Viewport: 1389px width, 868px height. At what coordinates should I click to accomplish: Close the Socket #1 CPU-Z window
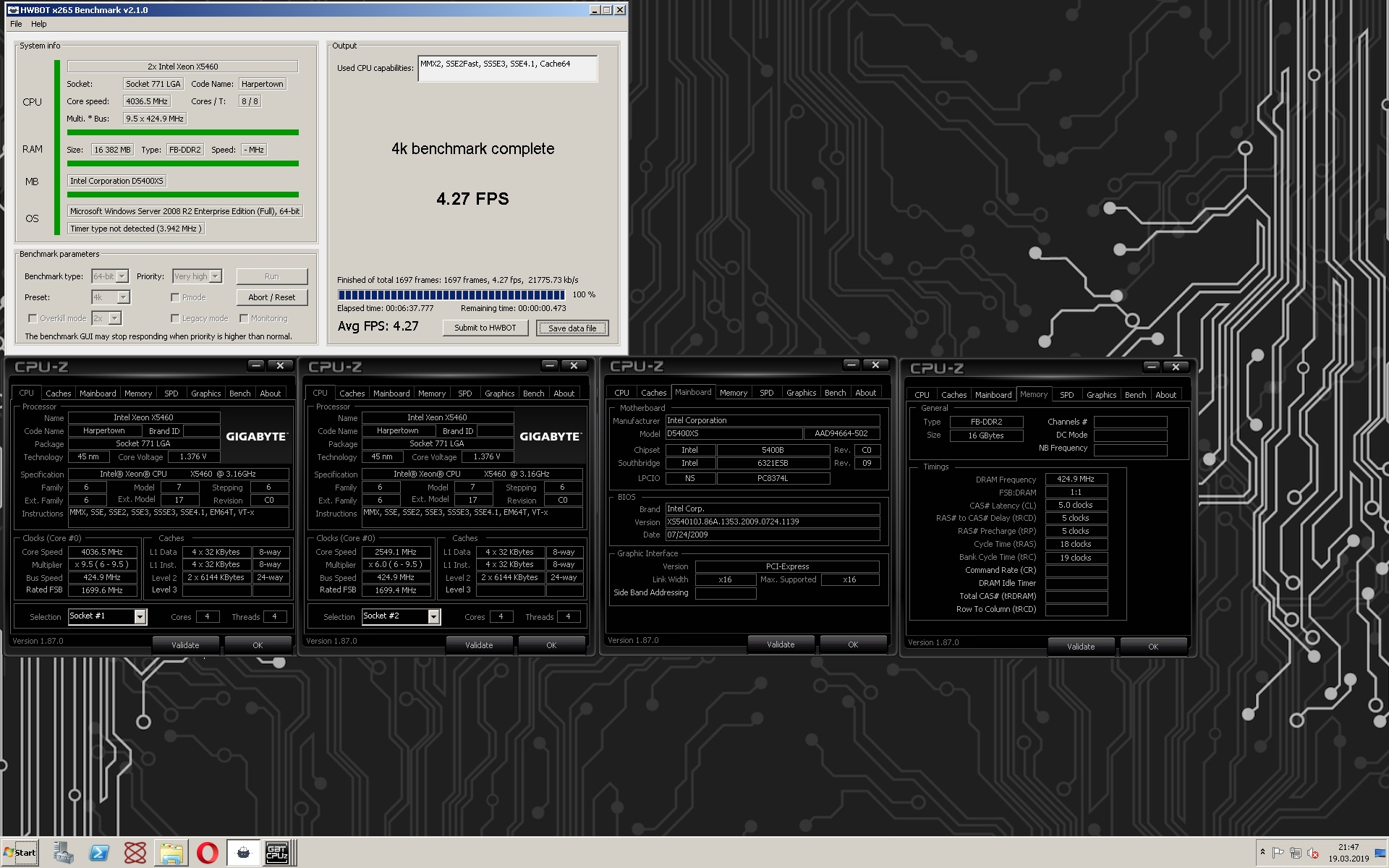tap(280, 365)
